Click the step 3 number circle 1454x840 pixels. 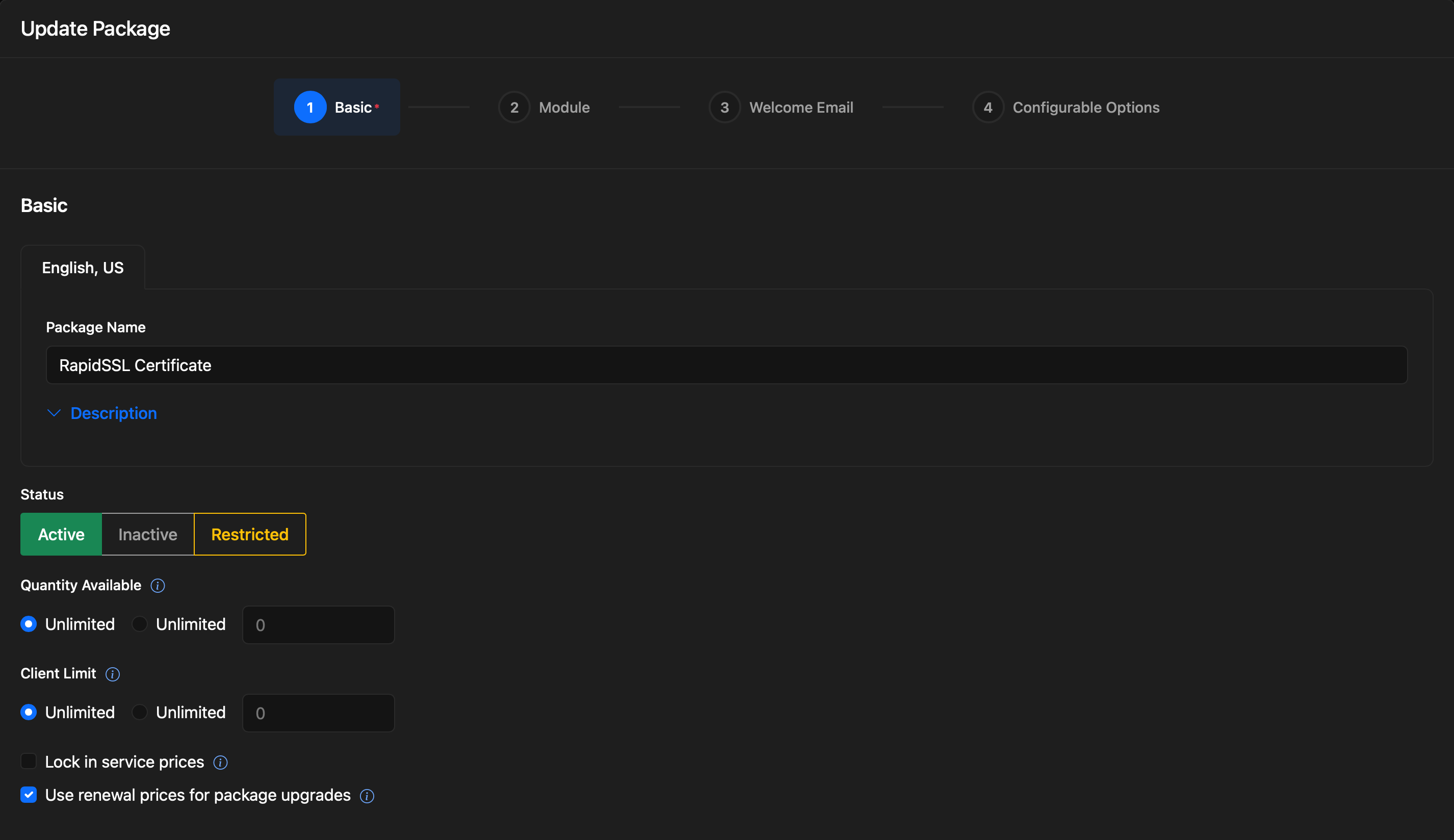(724, 108)
